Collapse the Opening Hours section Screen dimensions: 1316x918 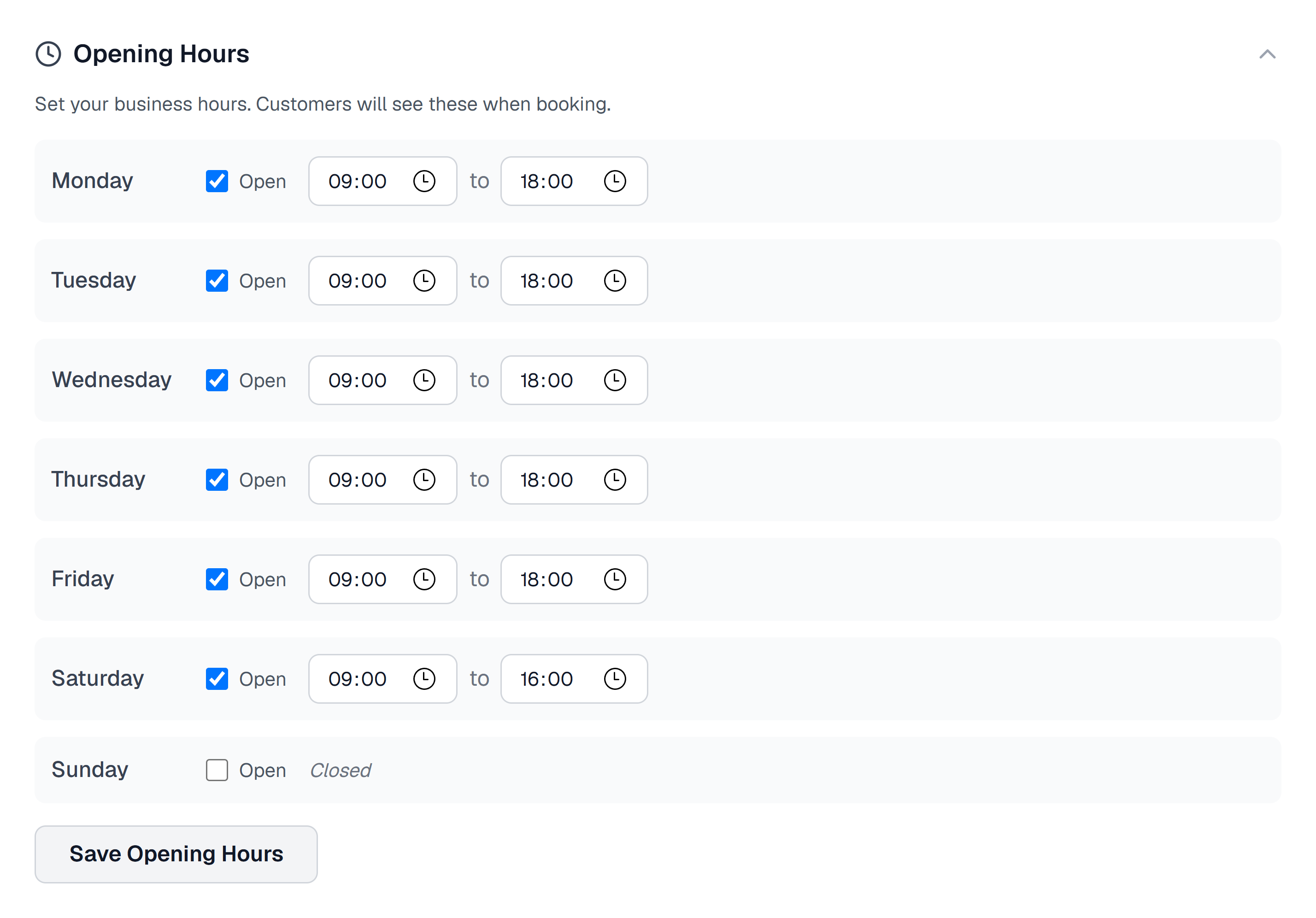pos(1267,54)
